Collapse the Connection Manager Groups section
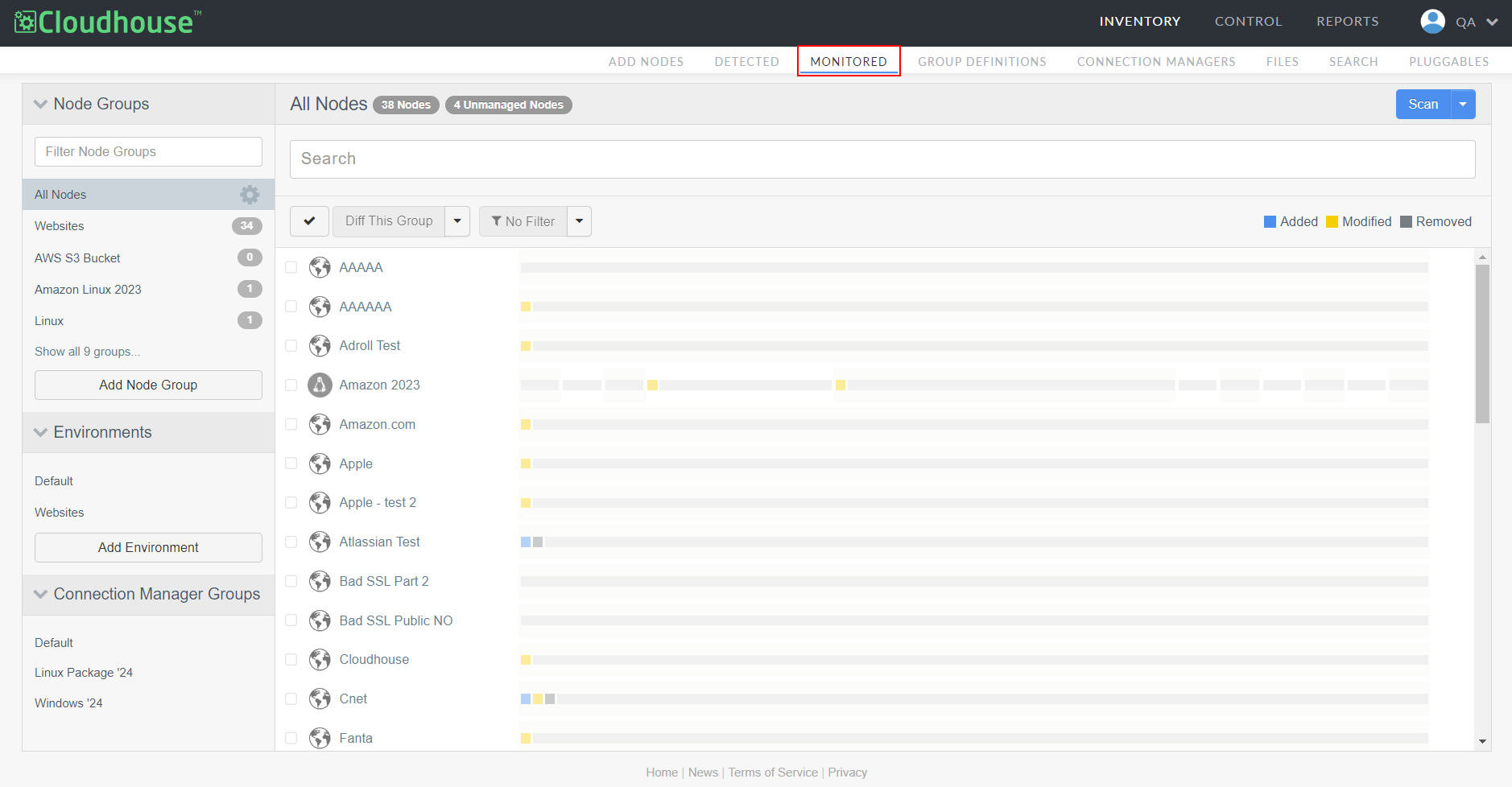Viewport: 1512px width, 787px height. point(40,594)
